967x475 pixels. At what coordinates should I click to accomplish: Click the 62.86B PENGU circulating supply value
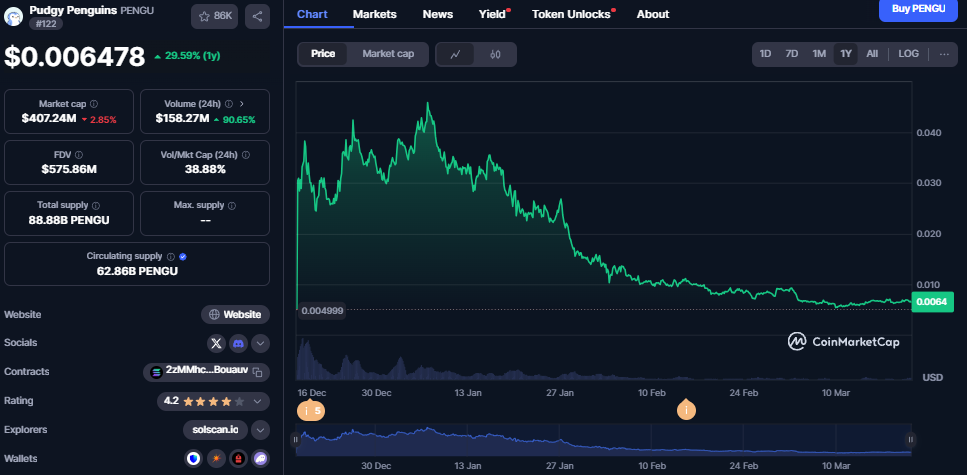138,271
